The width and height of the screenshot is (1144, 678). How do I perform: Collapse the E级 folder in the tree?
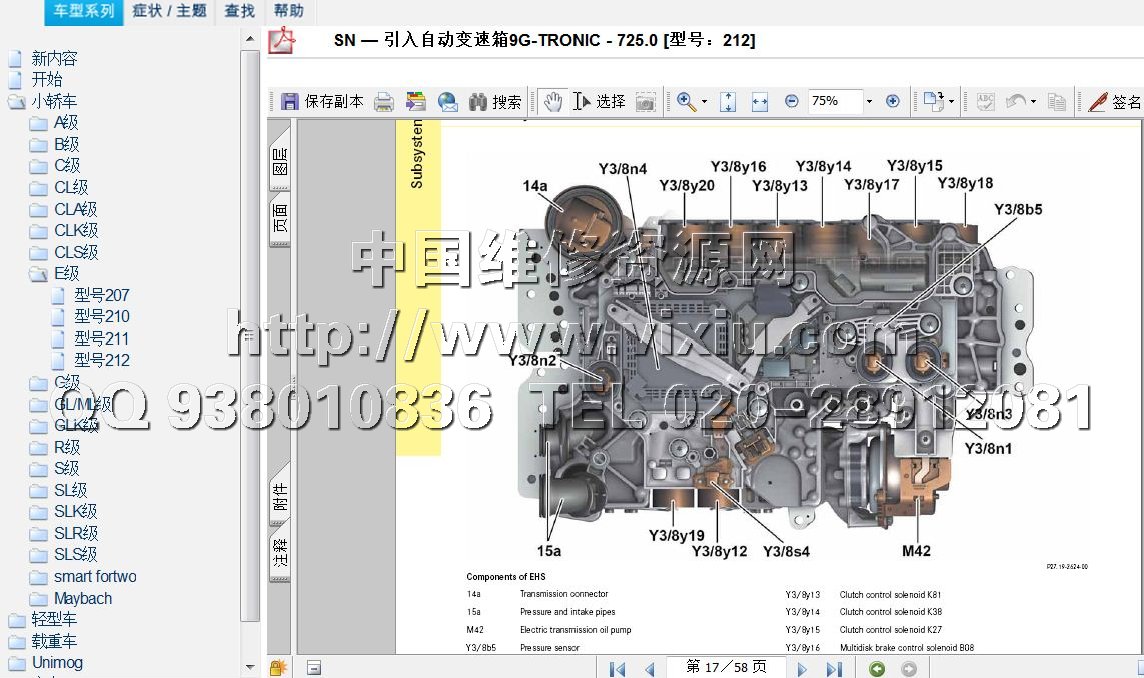(x=38, y=273)
